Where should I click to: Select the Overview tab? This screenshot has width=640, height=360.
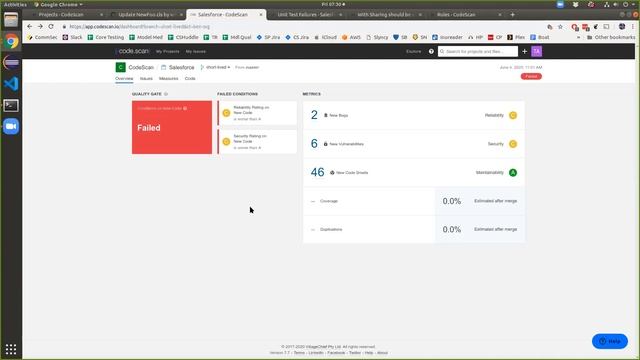coord(124,78)
